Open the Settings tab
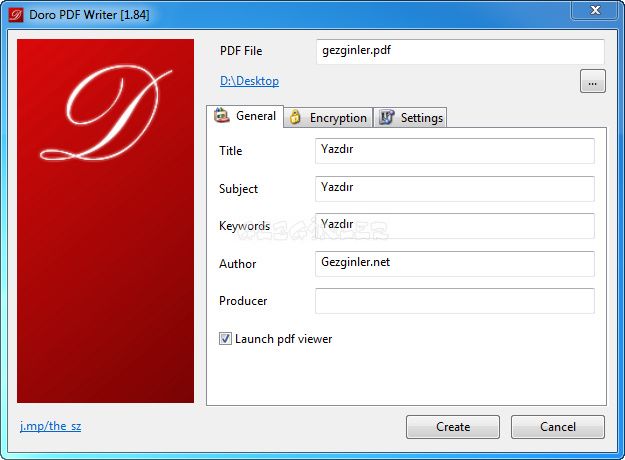The height and width of the screenshot is (460, 625). [x=410, y=118]
